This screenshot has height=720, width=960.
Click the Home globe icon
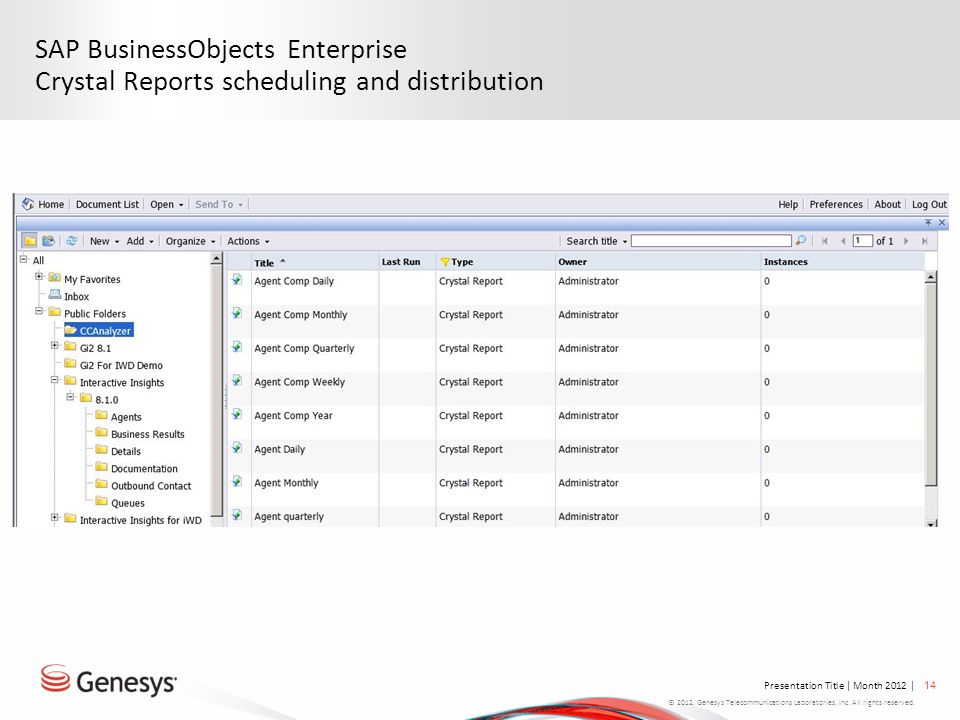(x=28, y=204)
